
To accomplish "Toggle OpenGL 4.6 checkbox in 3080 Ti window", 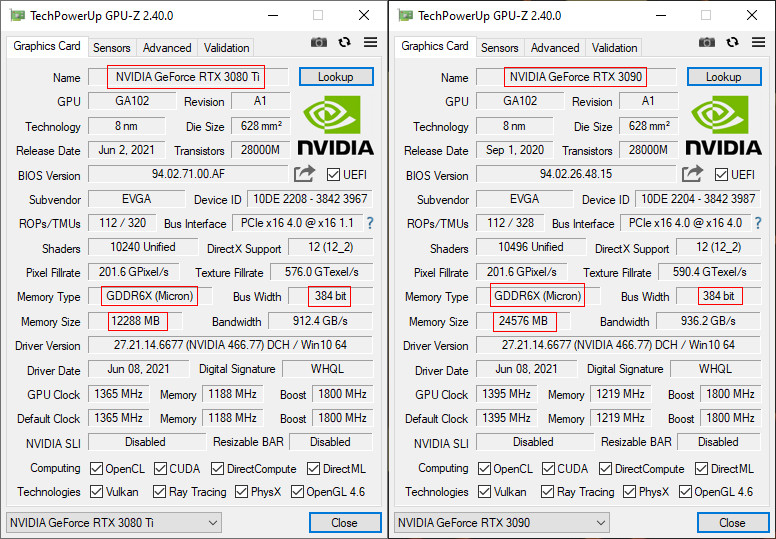I will click(297, 491).
